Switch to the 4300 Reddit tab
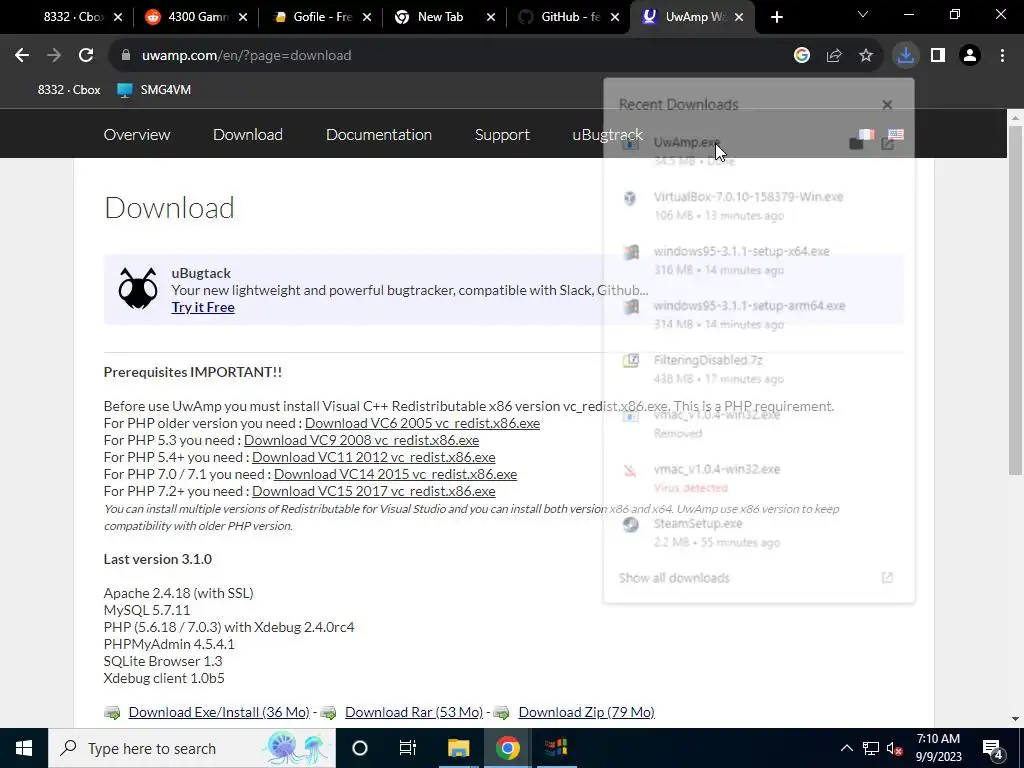The width and height of the screenshot is (1024, 768). coord(196,17)
